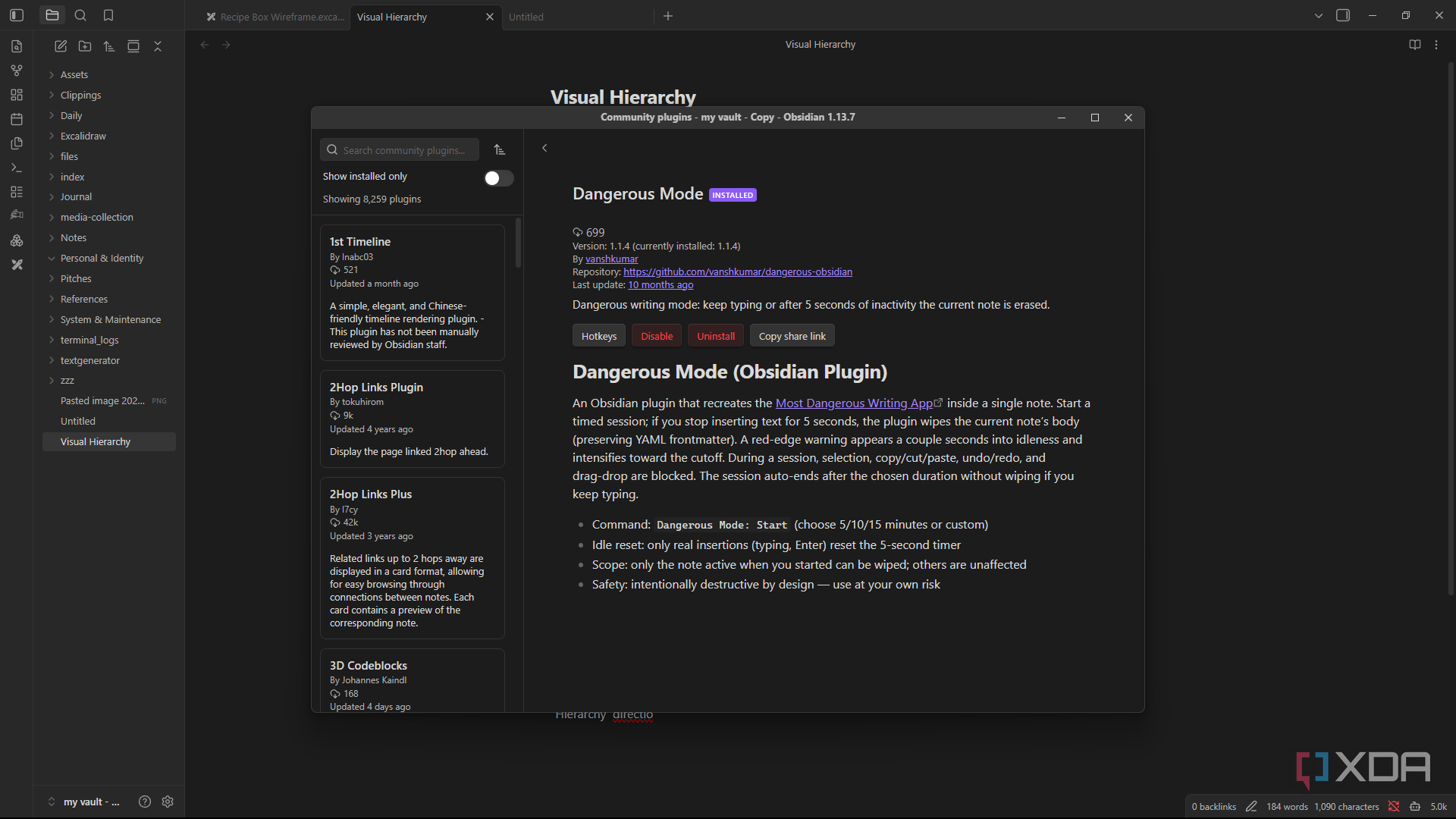
Task: Open Most Dangerous Writing App link
Action: pyautogui.click(x=858, y=403)
